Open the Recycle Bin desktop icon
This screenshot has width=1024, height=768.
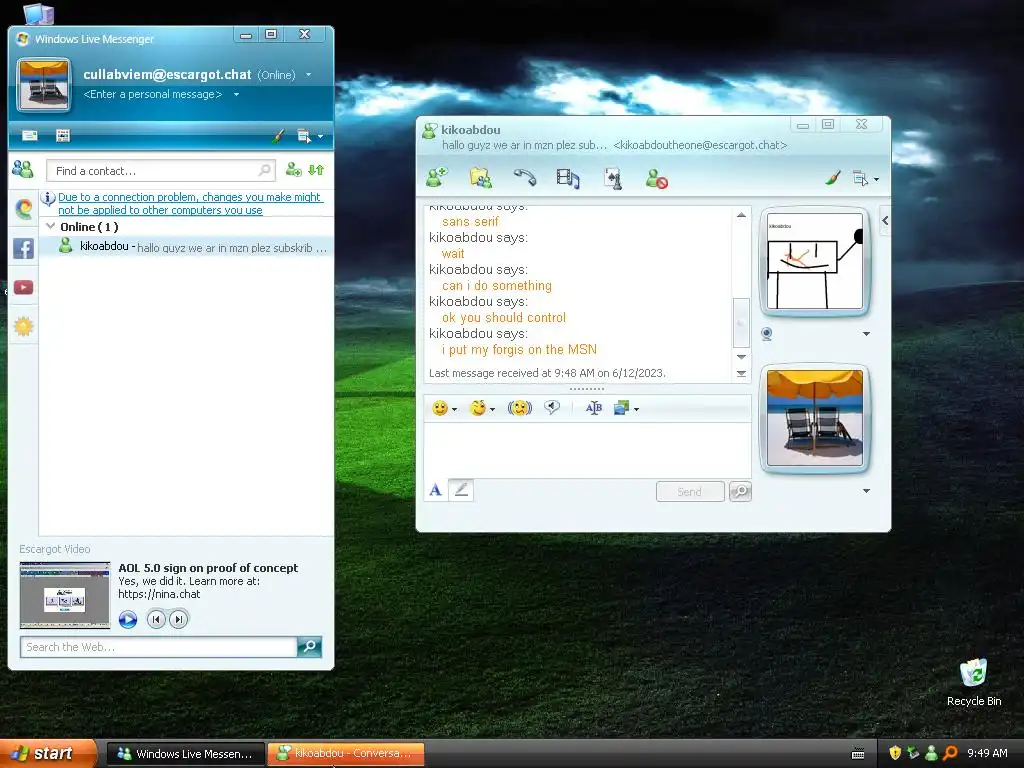click(x=973, y=682)
